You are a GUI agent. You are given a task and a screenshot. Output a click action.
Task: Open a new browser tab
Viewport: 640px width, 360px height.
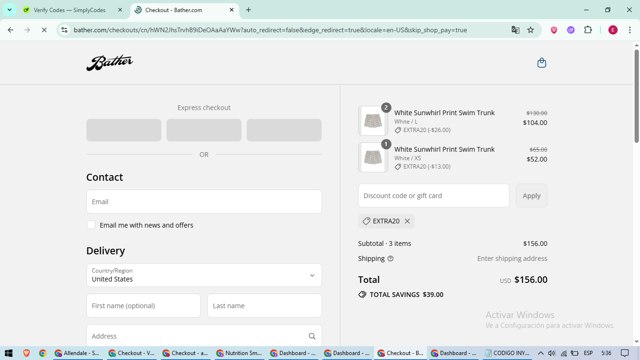(248, 10)
